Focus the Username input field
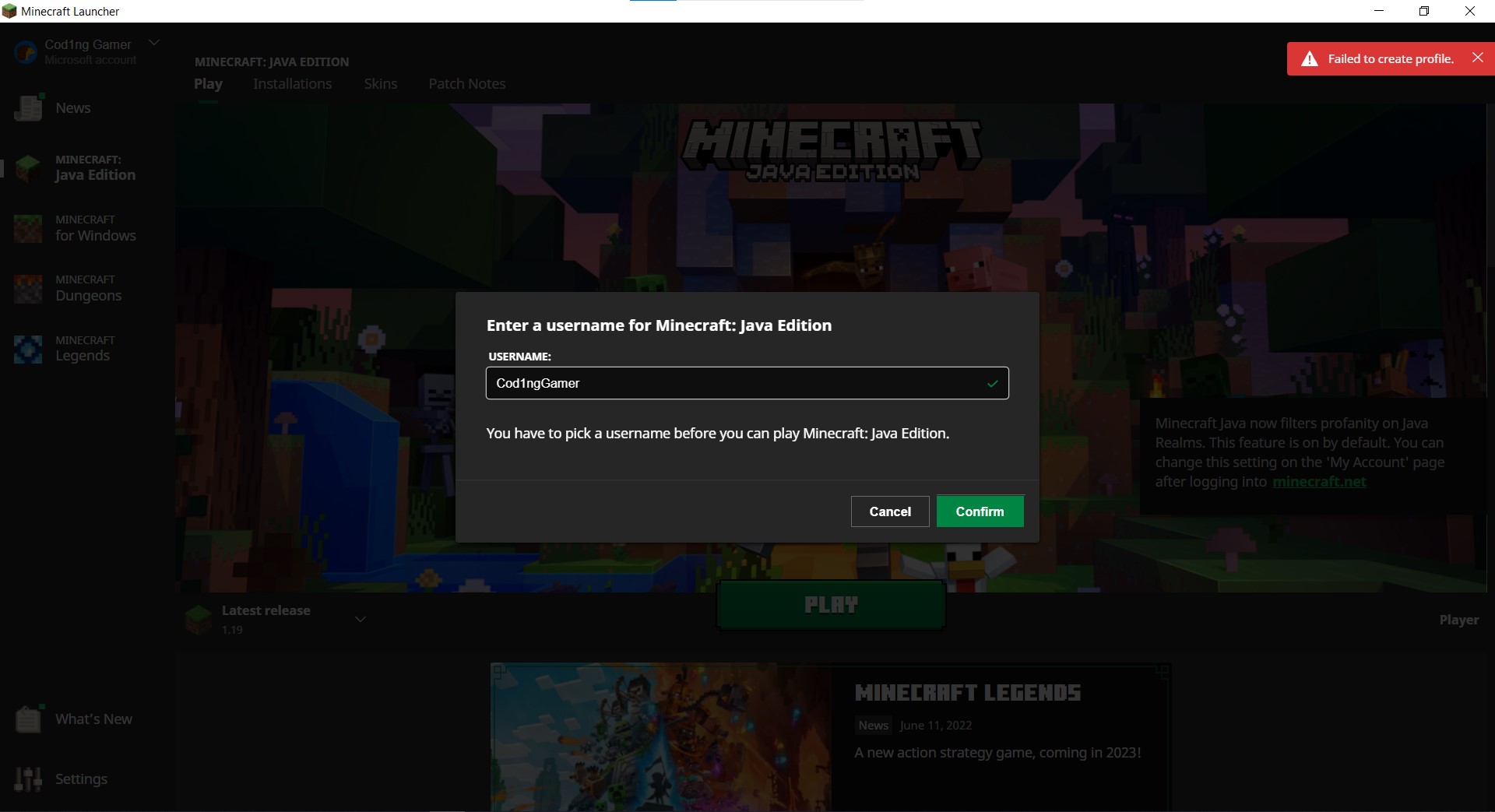This screenshot has width=1495, height=812. tap(747, 383)
